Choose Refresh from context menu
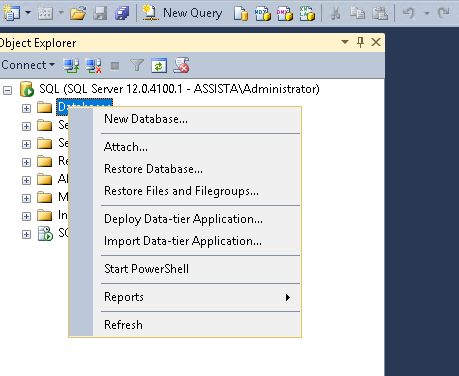Image resolution: width=459 pixels, height=376 pixels. coord(197,325)
